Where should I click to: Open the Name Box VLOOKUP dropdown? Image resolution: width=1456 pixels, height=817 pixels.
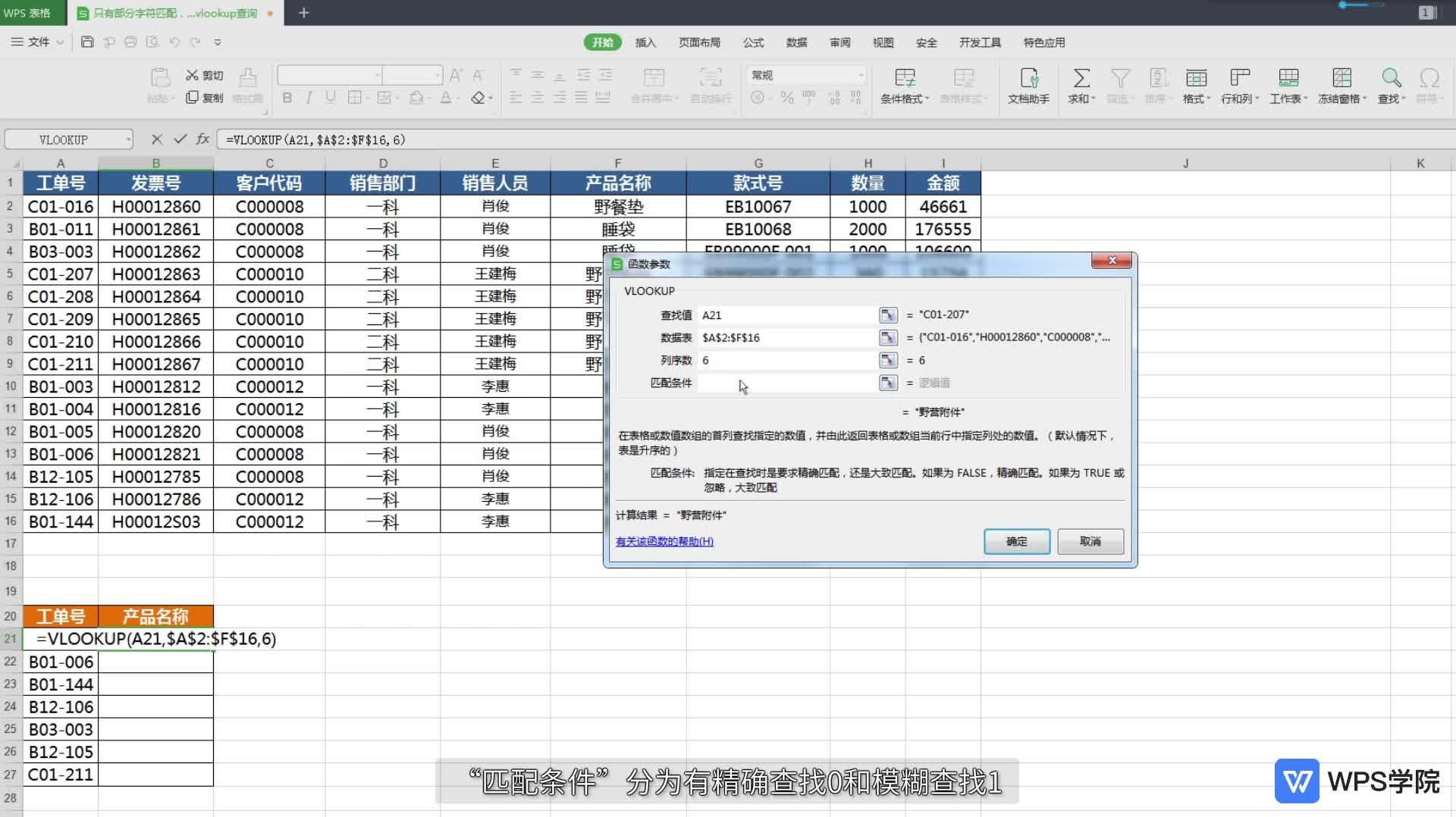128,139
